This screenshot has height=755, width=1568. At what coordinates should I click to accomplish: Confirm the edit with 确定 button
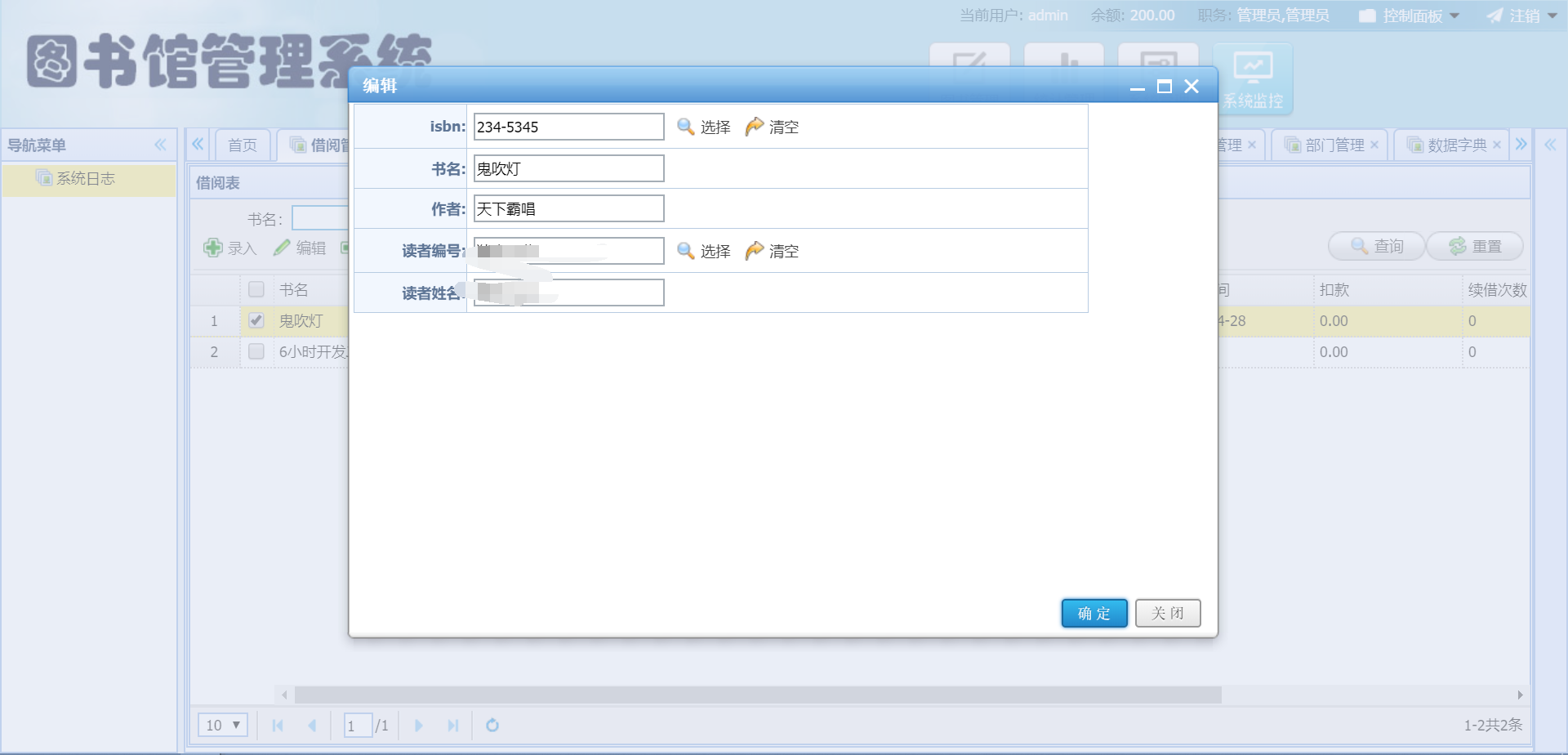(x=1094, y=613)
